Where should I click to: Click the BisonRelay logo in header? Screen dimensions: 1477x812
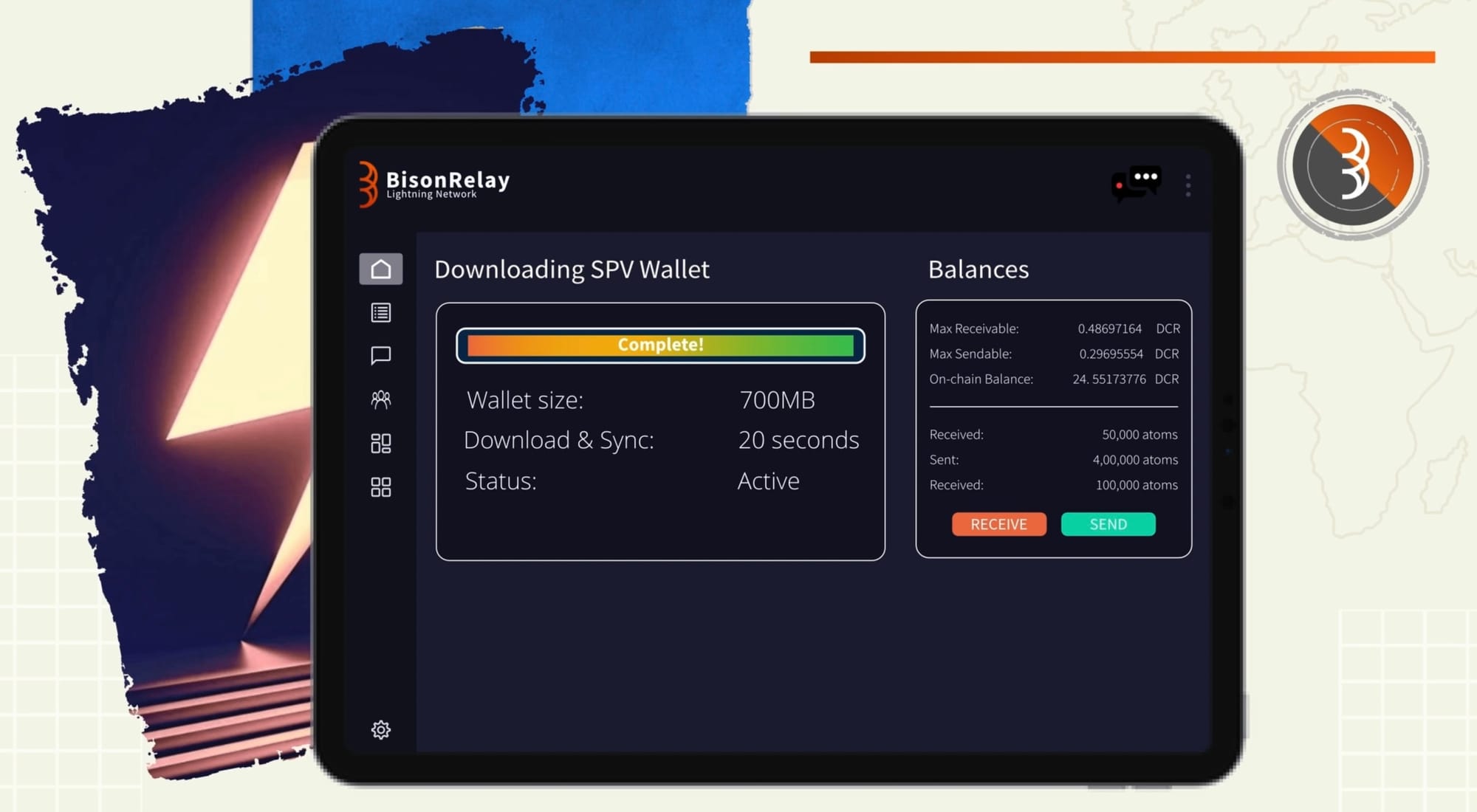(x=434, y=184)
